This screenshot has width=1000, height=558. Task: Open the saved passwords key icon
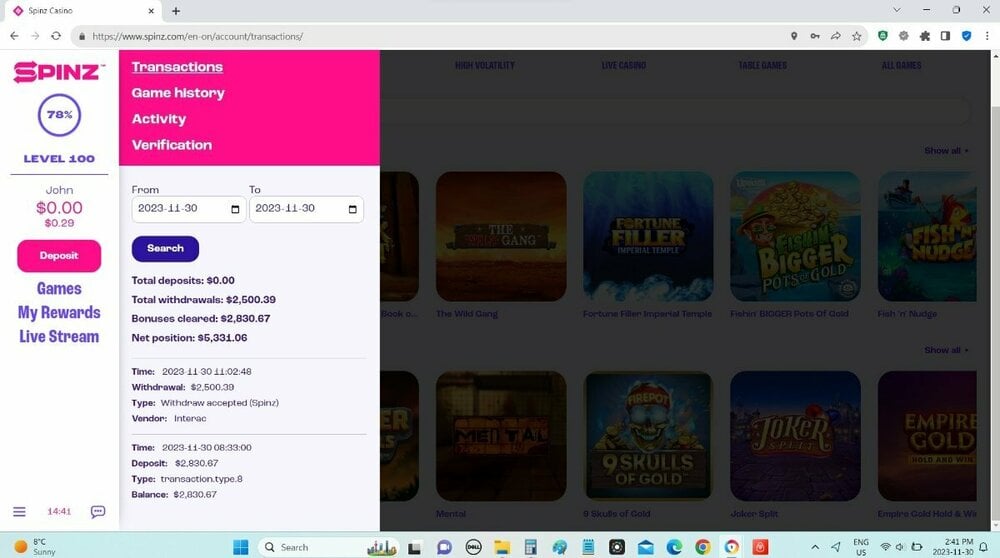[814, 36]
